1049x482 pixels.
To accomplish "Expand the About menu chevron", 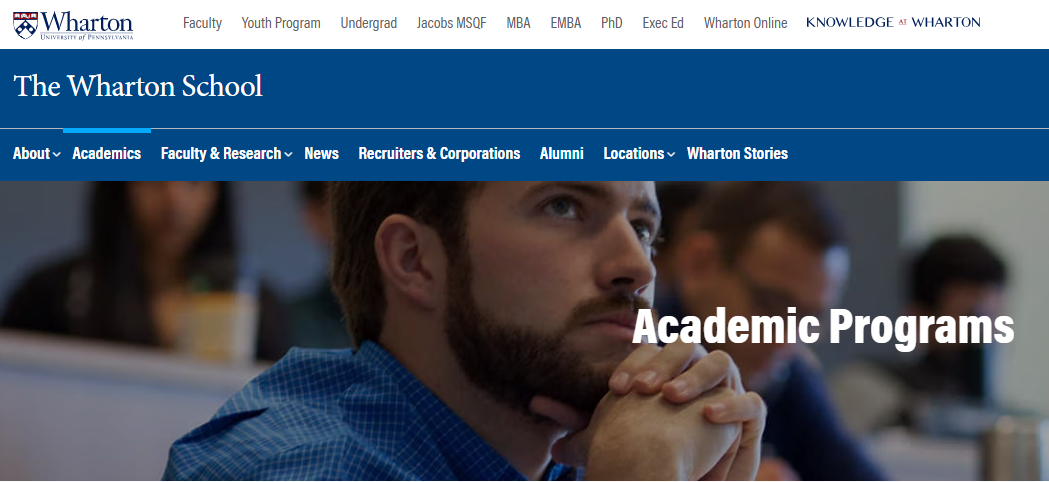I will click(57, 155).
